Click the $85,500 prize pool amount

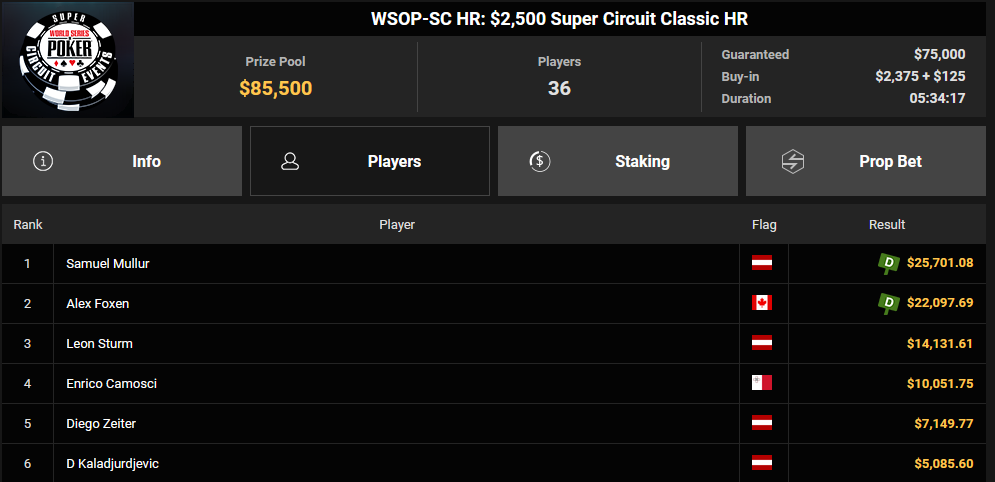point(276,88)
